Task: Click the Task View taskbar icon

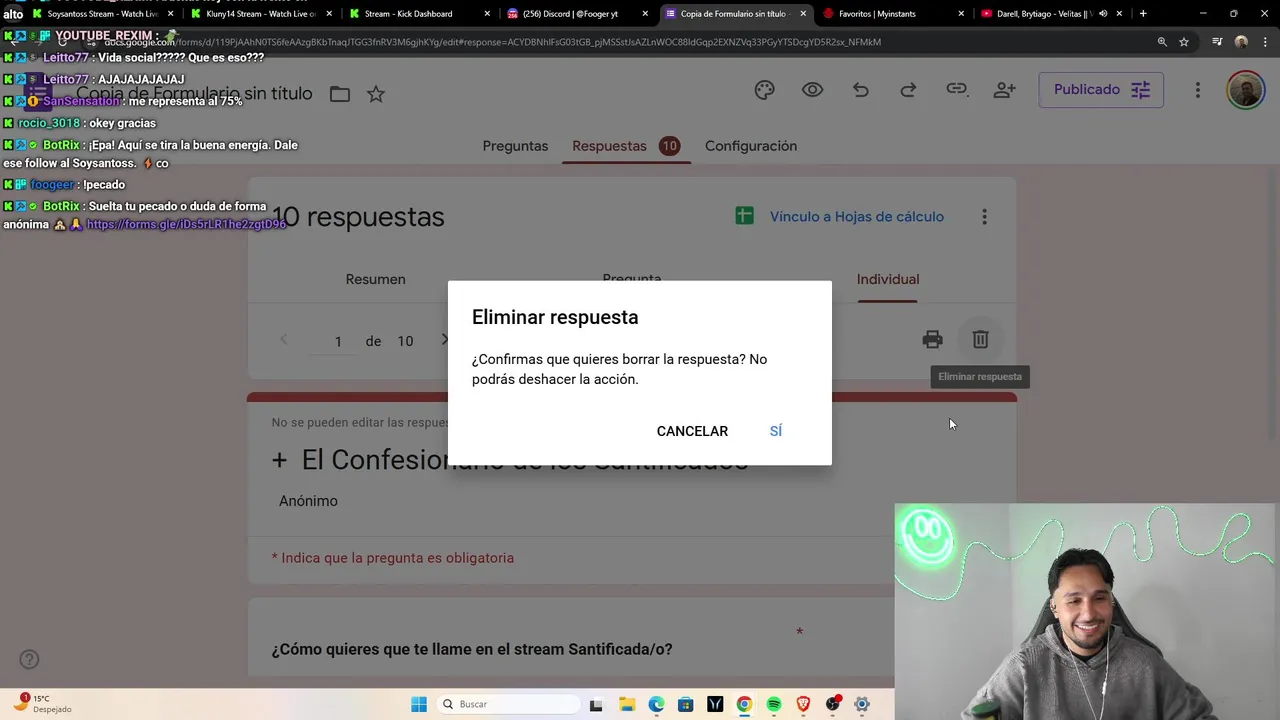Action: [596, 704]
